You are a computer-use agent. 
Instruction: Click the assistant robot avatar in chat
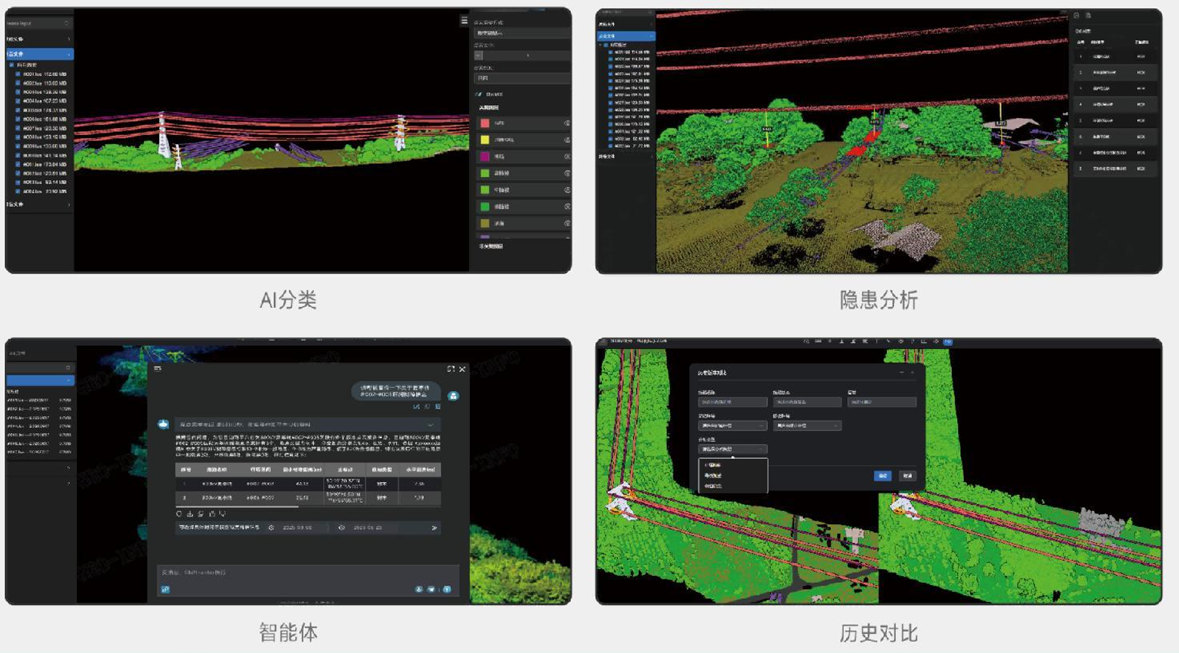click(163, 424)
